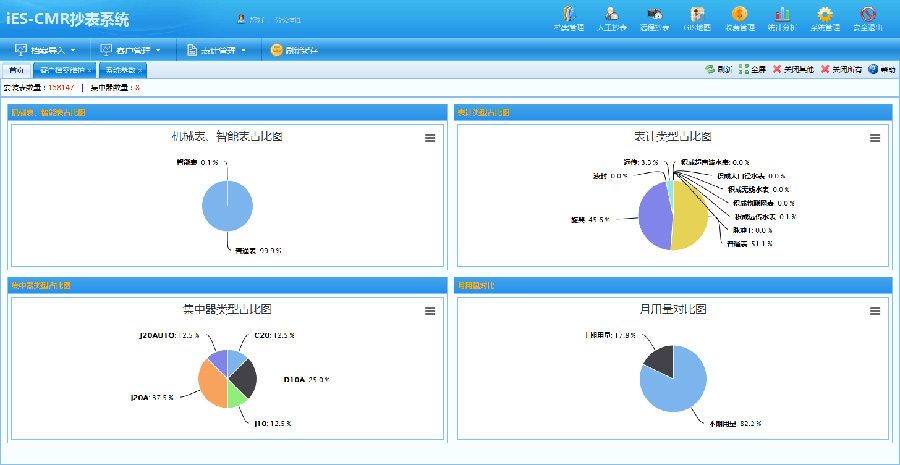Open hamburger menu of meter type chart

tap(875, 138)
